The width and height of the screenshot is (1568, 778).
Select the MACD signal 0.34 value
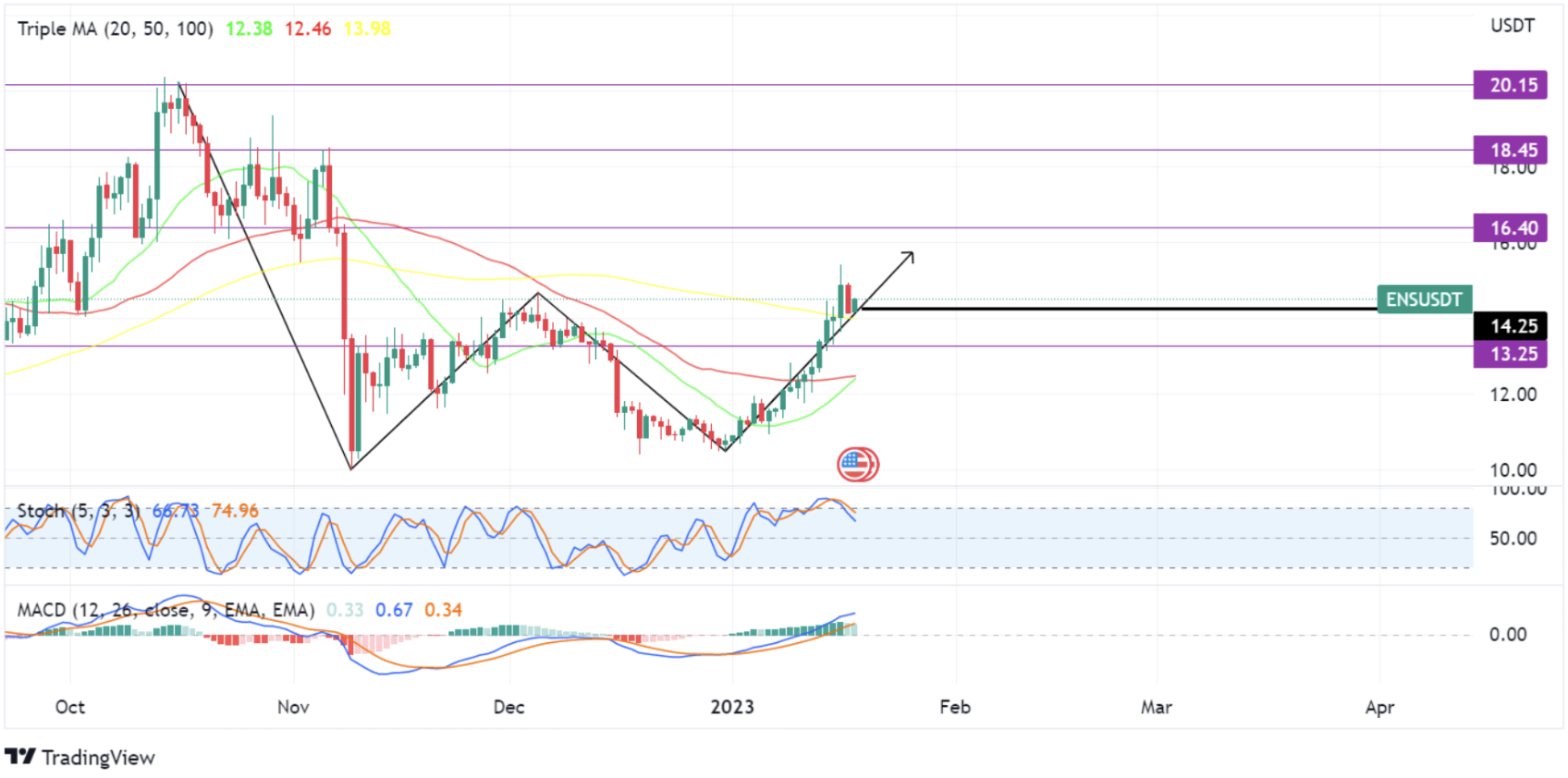click(443, 610)
